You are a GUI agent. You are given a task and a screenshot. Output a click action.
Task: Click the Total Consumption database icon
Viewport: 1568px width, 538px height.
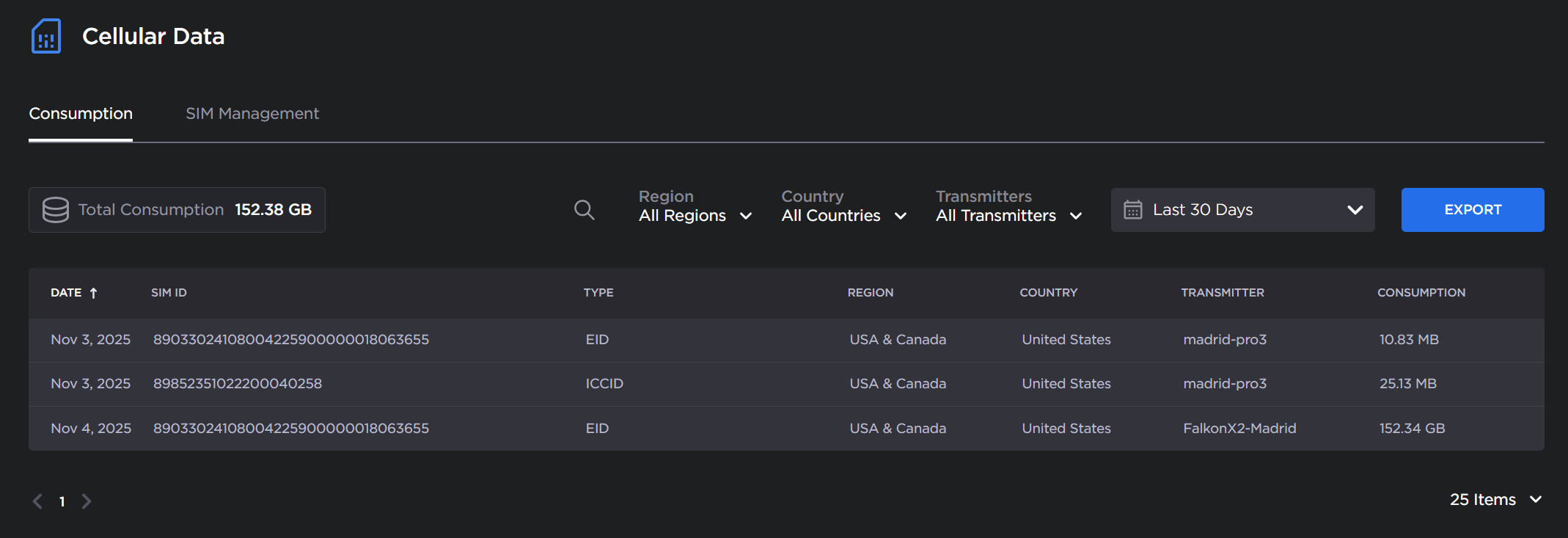click(56, 210)
